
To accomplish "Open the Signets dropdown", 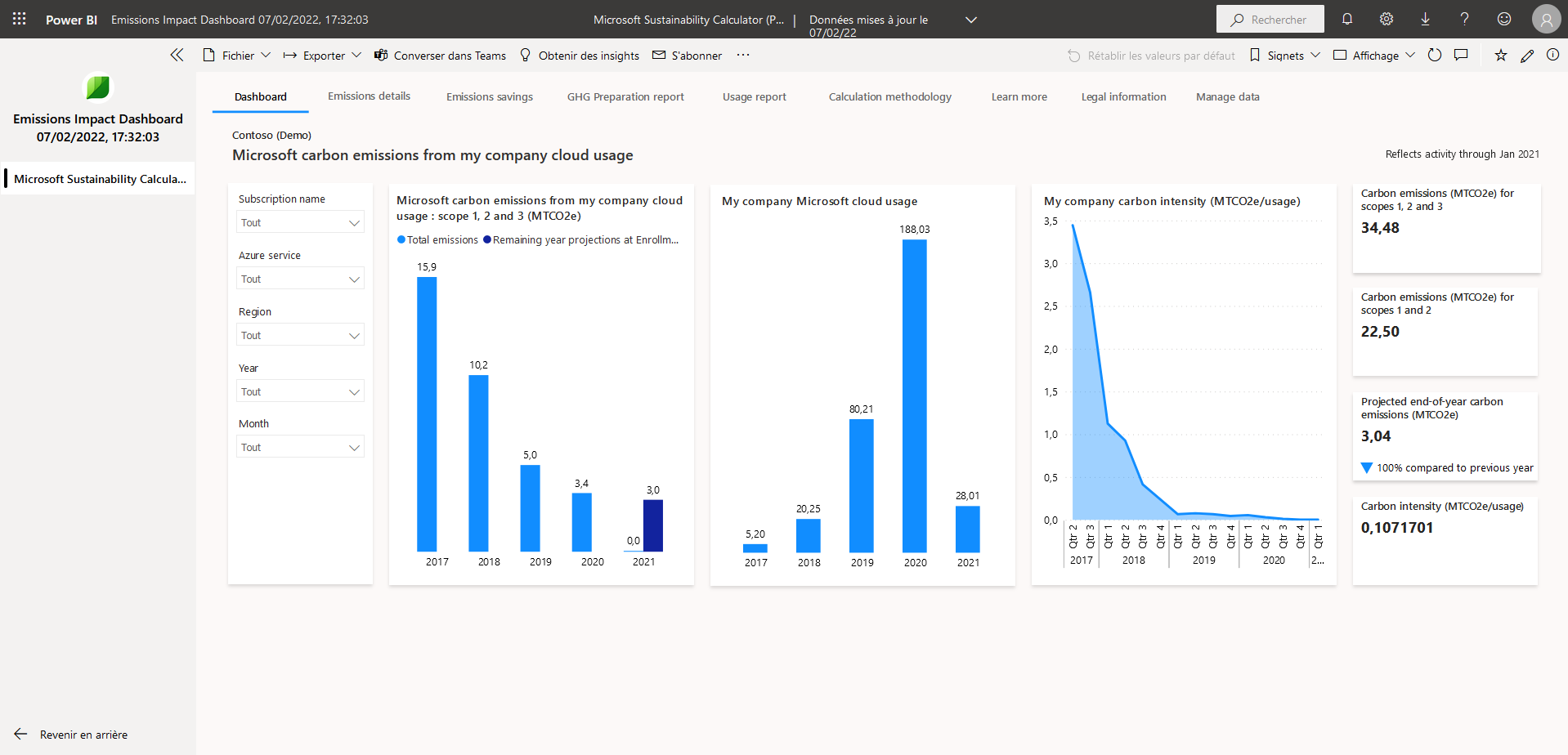I will (x=1284, y=56).
